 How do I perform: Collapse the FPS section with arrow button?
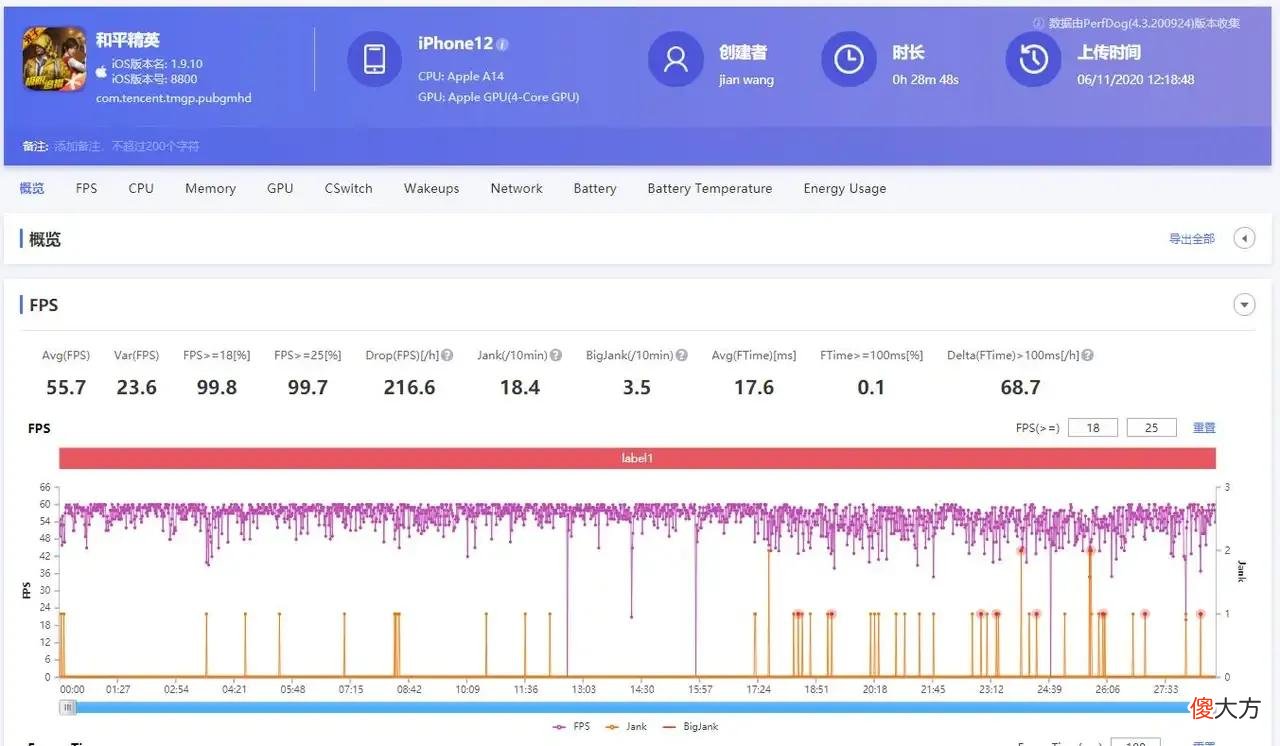point(1244,305)
